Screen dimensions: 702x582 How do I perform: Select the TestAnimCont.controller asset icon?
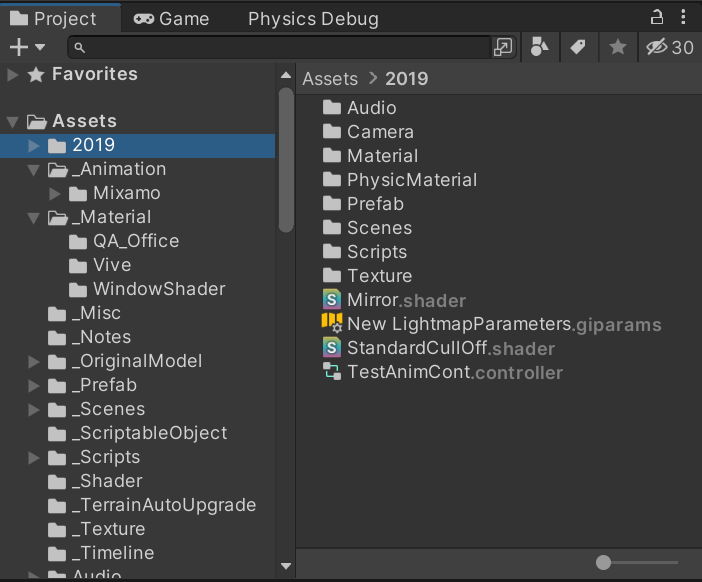click(x=332, y=372)
